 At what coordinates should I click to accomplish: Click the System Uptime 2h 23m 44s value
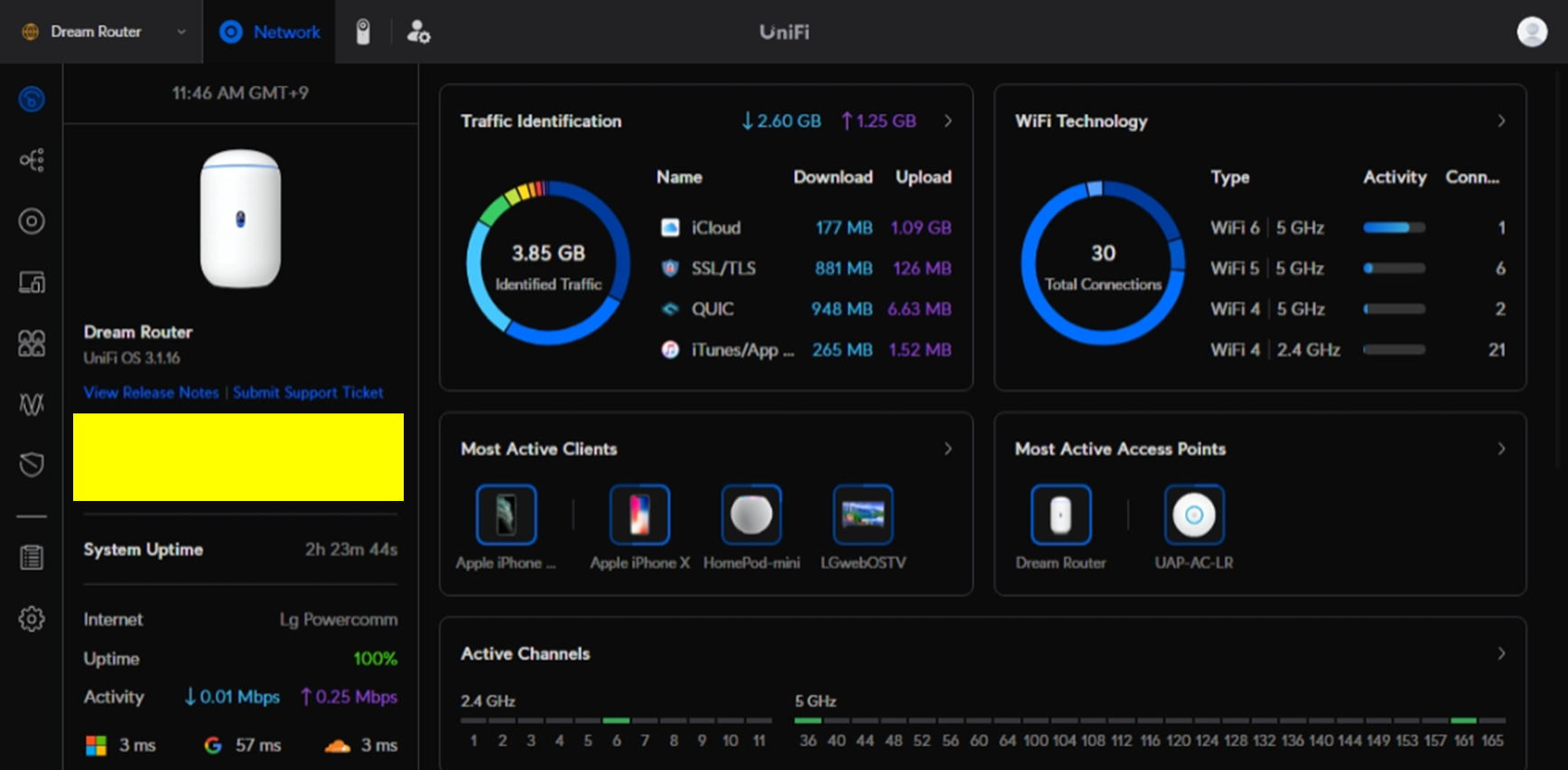pos(351,549)
